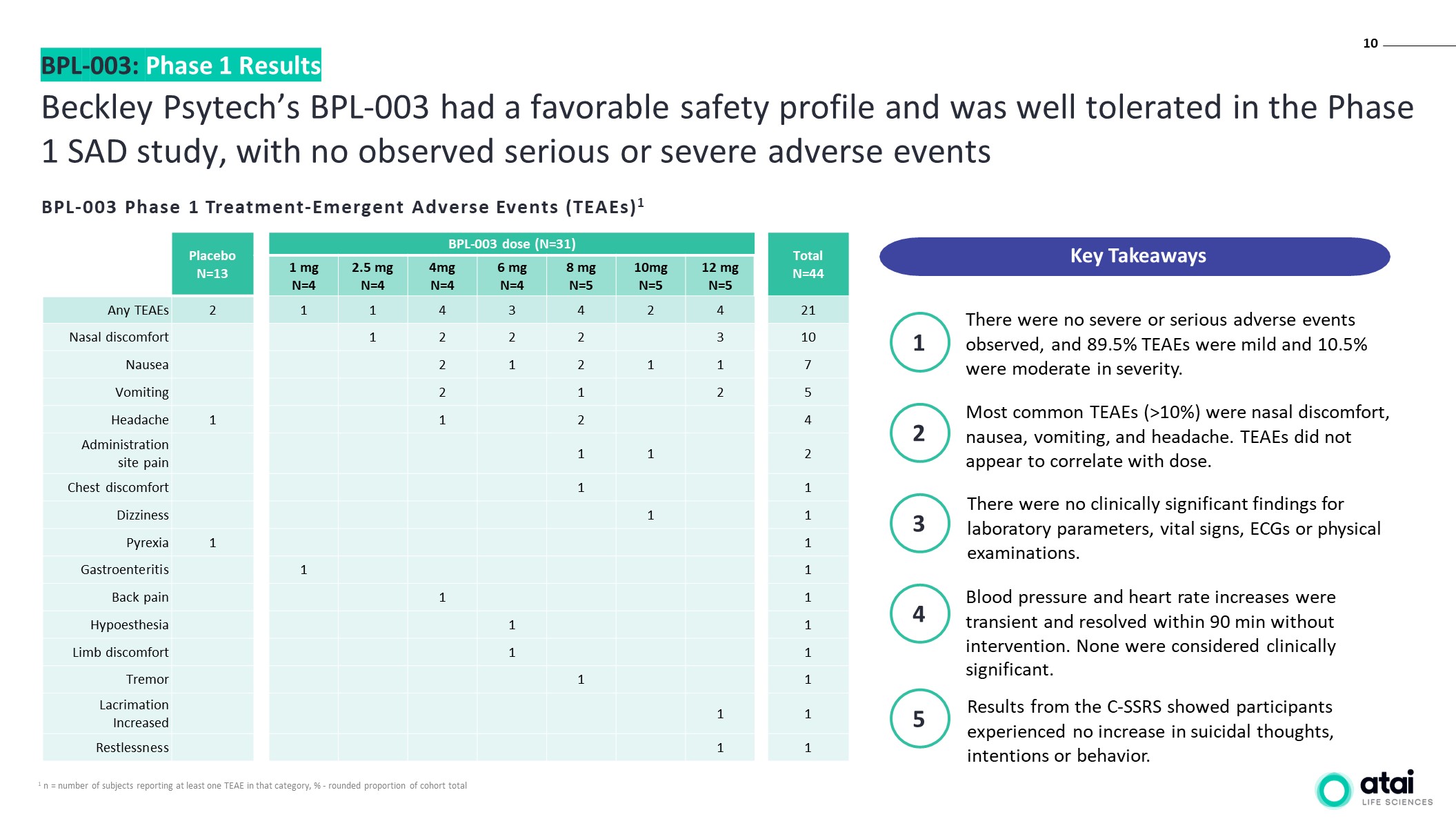Click the numbered circle 4 takeaway icon
The height and width of the screenshot is (819, 1456).
(919, 614)
